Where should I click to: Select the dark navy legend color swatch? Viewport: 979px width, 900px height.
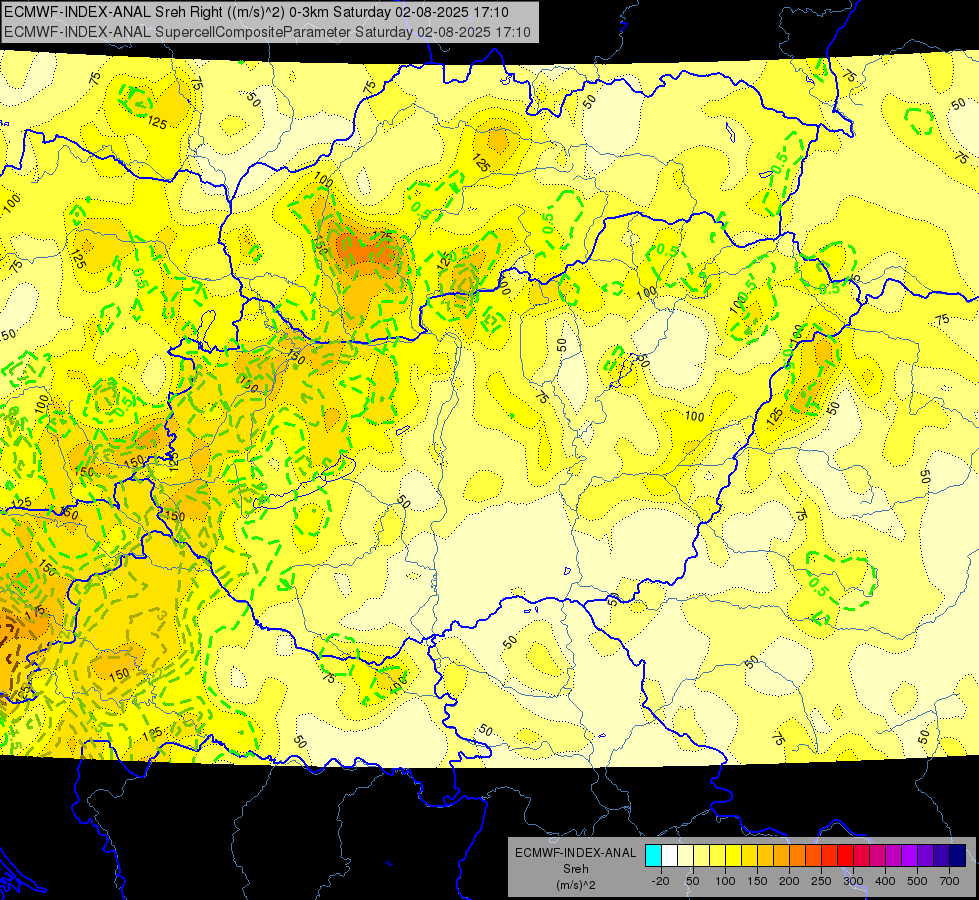pyautogui.click(x=958, y=856)
